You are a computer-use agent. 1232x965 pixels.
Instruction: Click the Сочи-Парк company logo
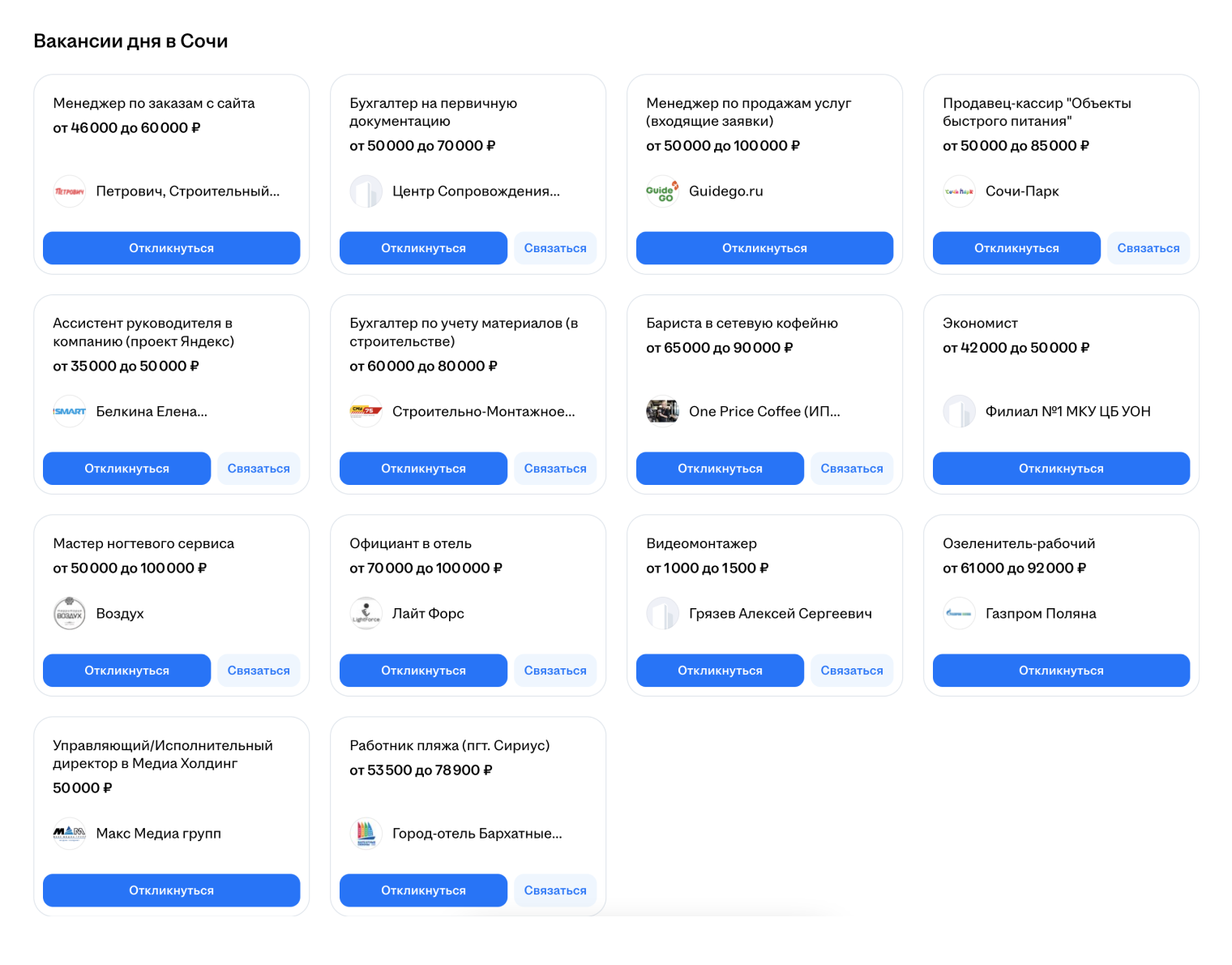(x=959, y=191)
